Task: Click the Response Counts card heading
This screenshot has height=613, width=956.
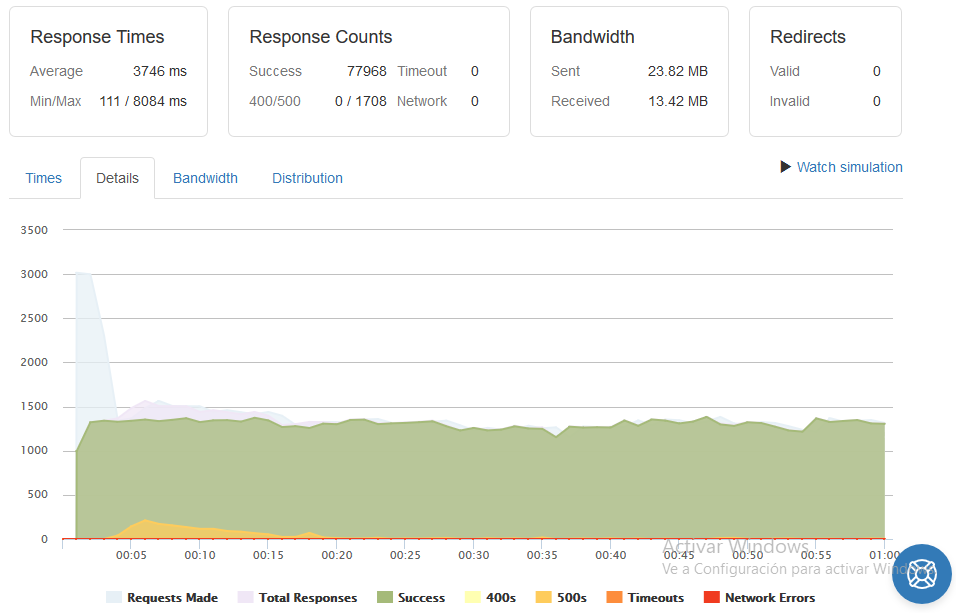Action: click(321, 37)
